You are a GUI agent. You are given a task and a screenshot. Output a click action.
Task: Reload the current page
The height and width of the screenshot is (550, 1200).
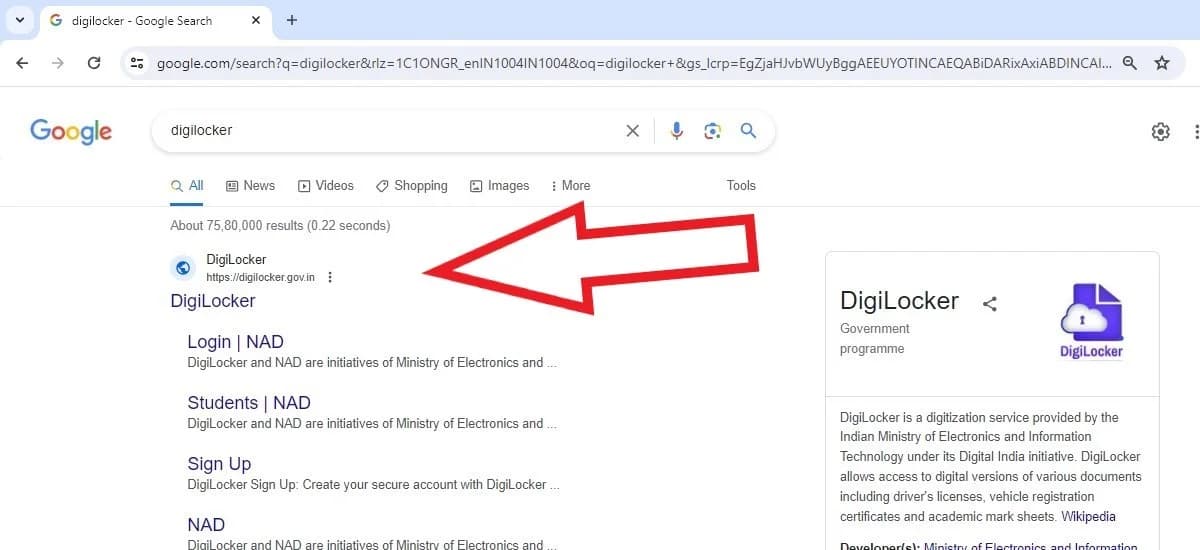[x=94, y=63]
